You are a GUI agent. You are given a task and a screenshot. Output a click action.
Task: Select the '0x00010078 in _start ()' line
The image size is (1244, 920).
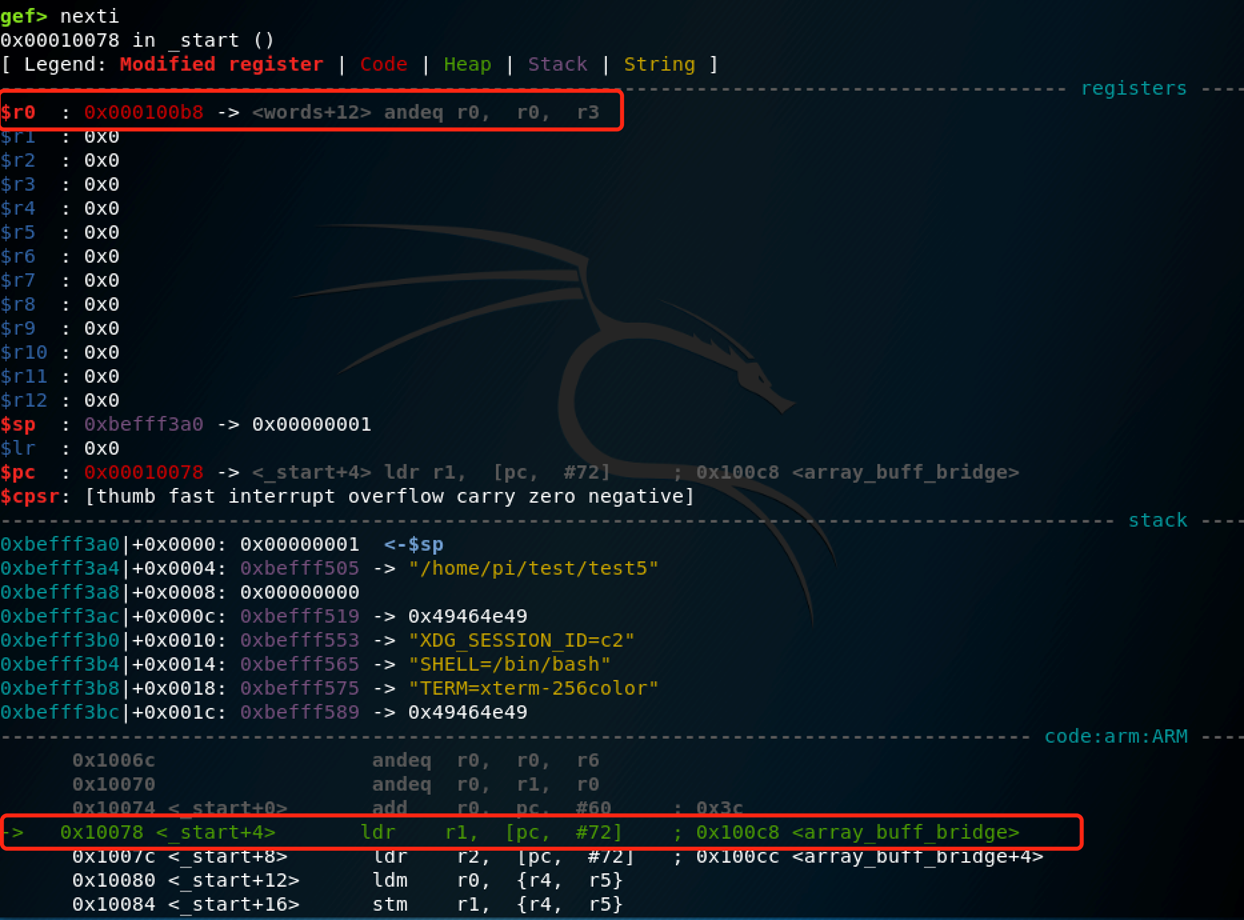click(x=137, y=40)
